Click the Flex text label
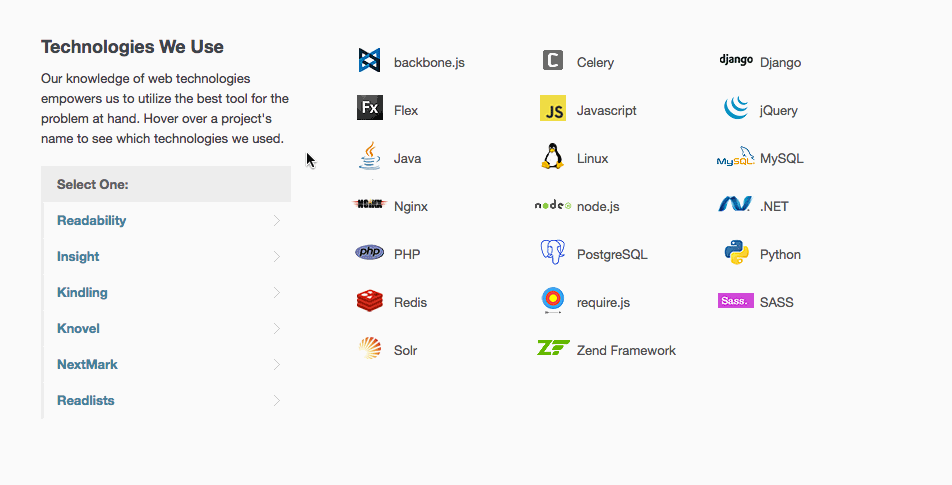 [406, 110]
